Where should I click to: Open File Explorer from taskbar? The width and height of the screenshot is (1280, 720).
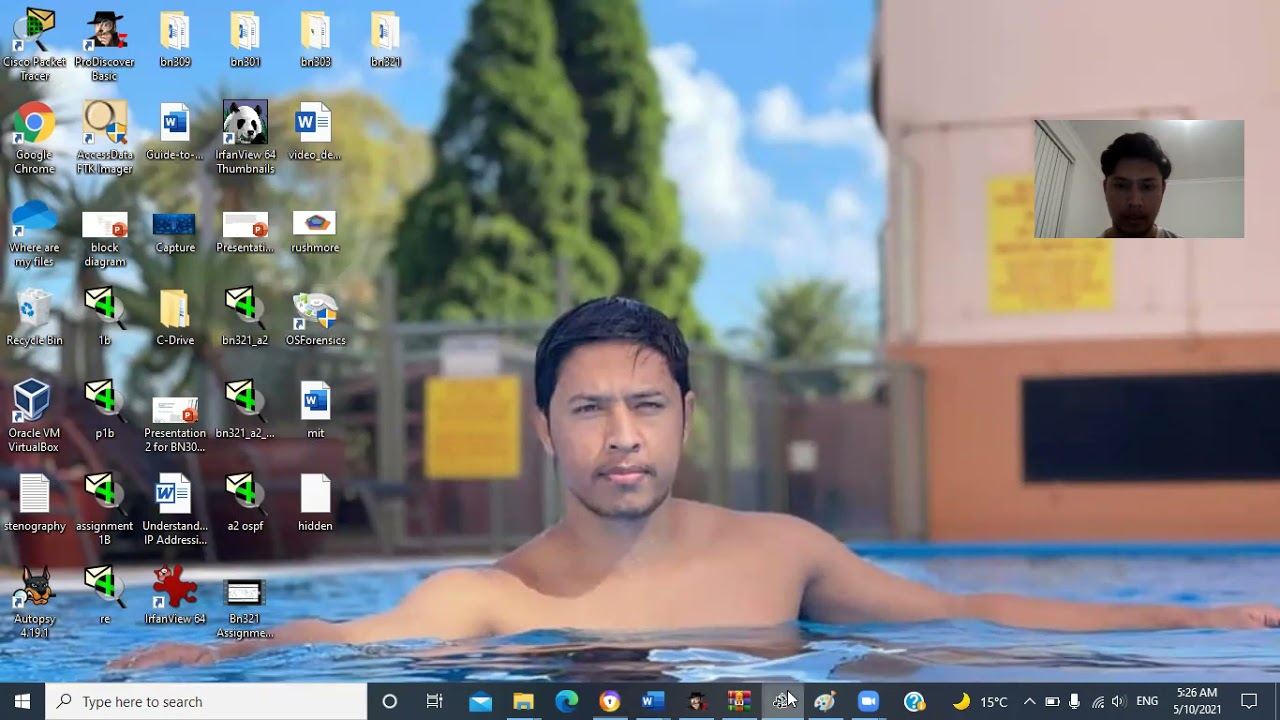coord(523,701)
